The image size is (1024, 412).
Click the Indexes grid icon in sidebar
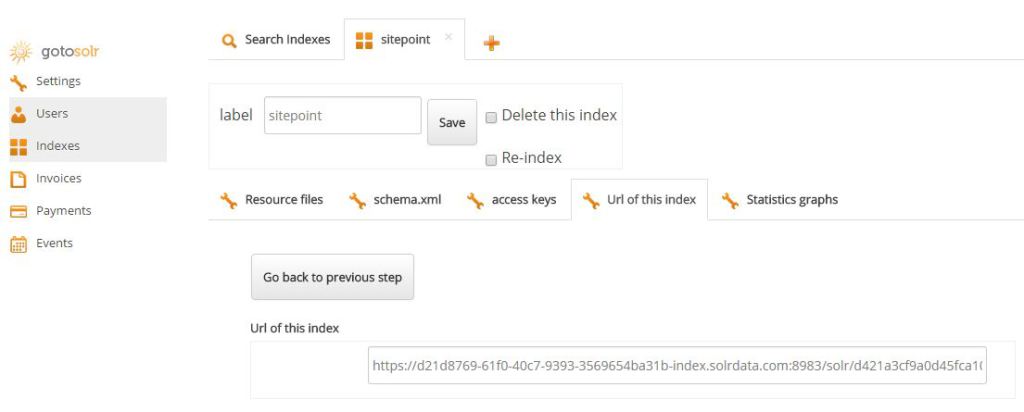point(18,146)
